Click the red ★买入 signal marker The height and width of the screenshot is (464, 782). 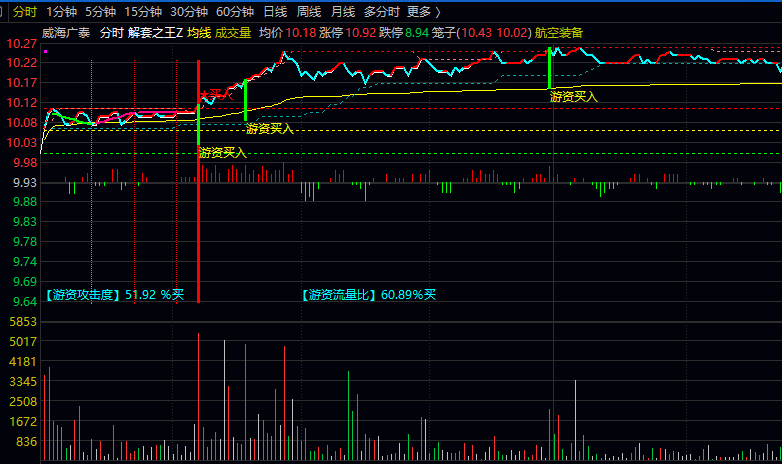tap(216, 94)
